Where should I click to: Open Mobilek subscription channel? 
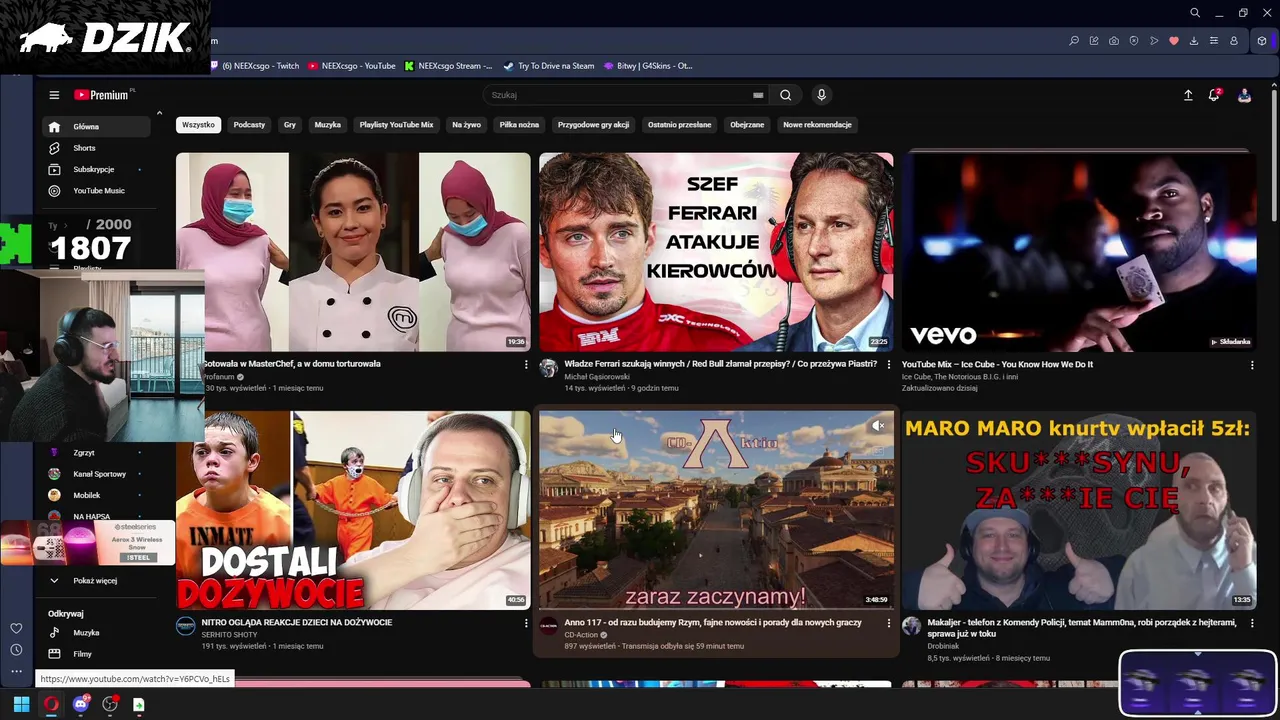tap(97, 495)
